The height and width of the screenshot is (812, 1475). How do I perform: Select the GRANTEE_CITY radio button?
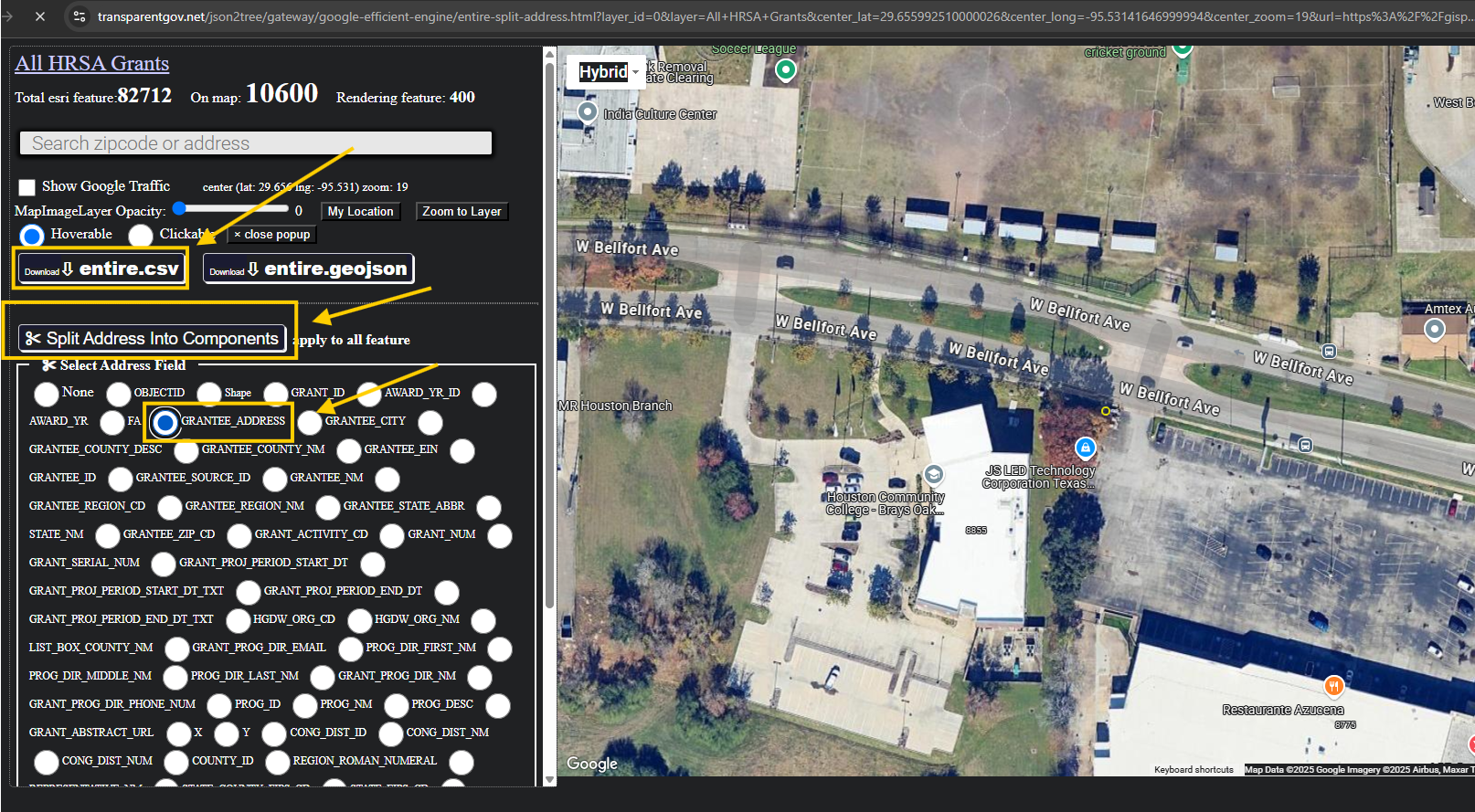[310, 423]
